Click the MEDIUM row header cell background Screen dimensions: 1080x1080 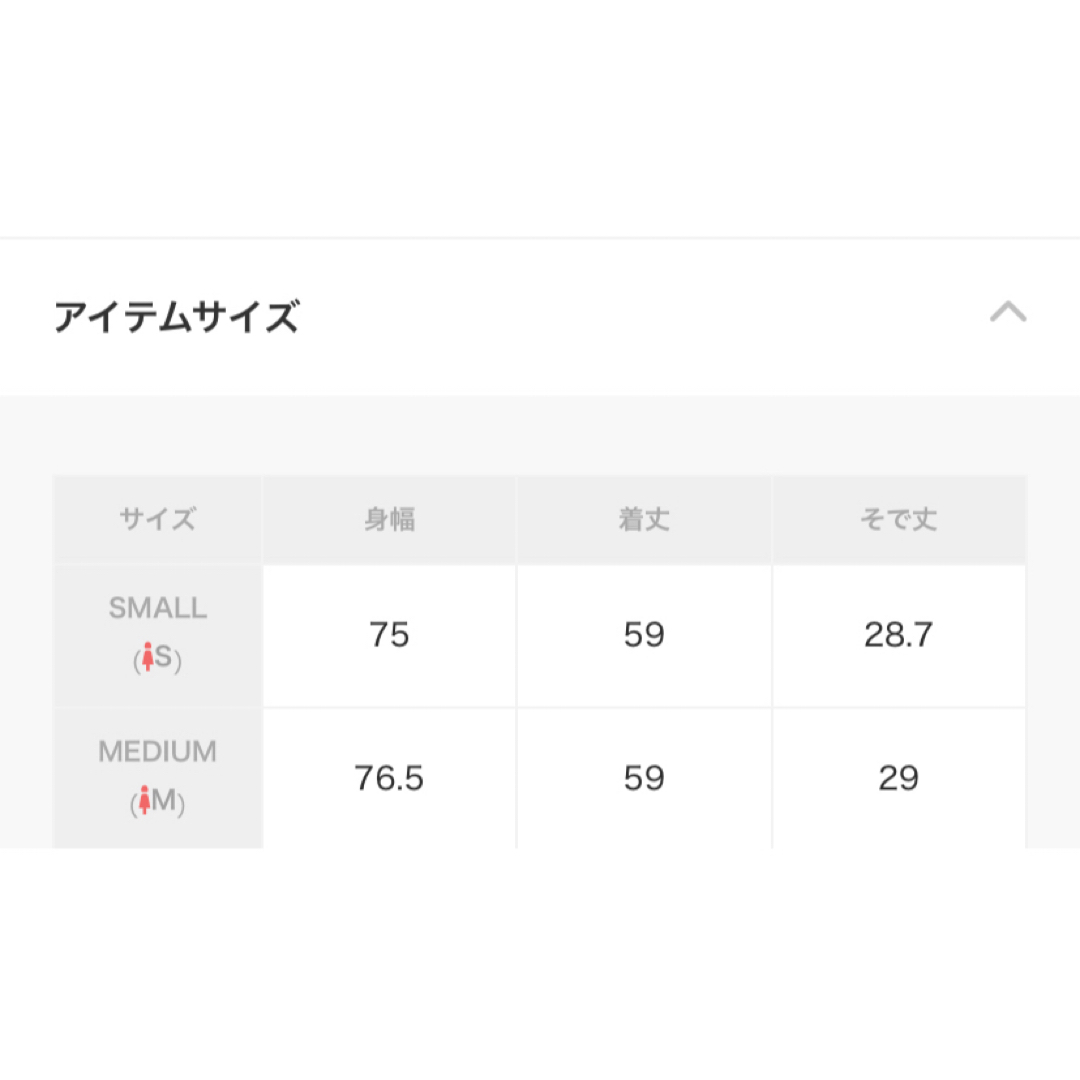tap(158, 778)
